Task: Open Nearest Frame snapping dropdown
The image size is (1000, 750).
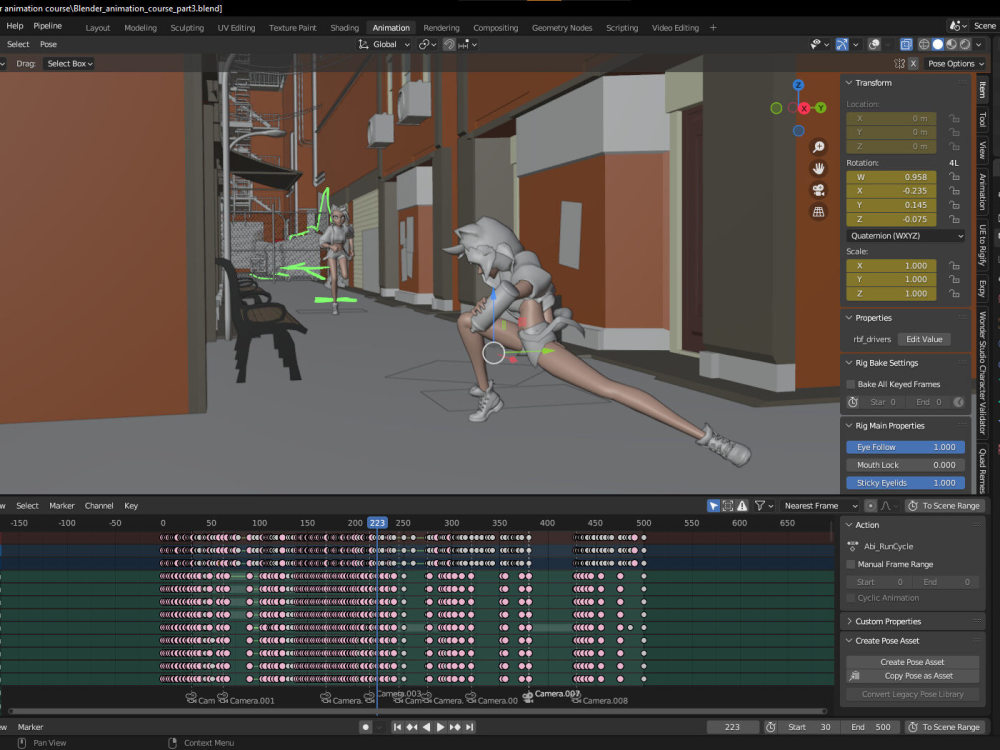Action: (820, 506)
